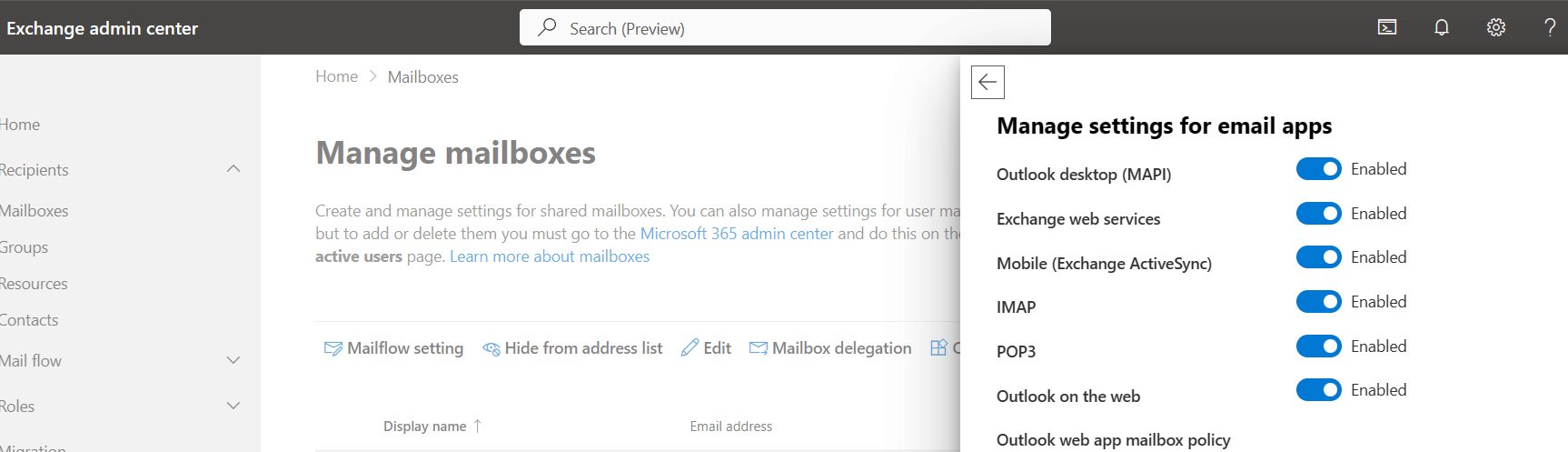Click the Mailflow setting envelope icon
Screen dimensions: 1568x452
(x=333, y=348)
